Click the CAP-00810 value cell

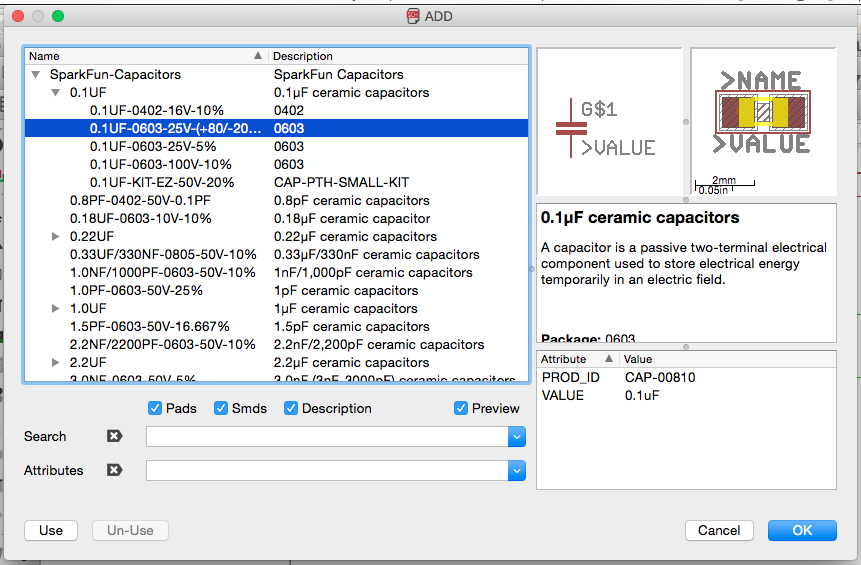(x=660, y=377)
